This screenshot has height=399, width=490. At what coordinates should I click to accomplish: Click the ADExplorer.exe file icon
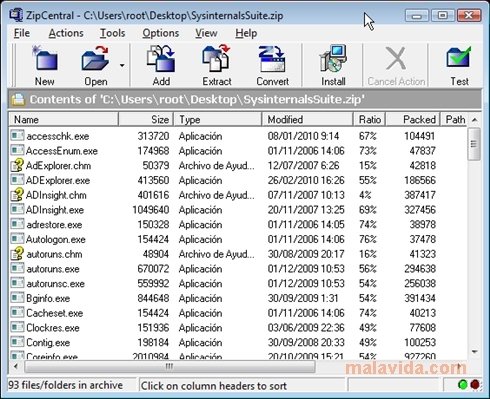pos(17,180)
